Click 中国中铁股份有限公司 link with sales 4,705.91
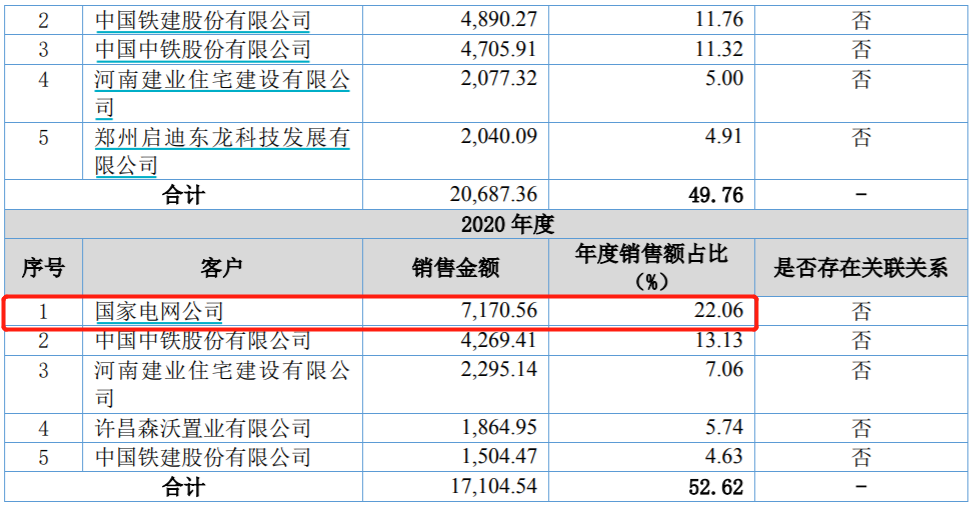The height and width of the screenshot is (506, 971). pos(202,50)
